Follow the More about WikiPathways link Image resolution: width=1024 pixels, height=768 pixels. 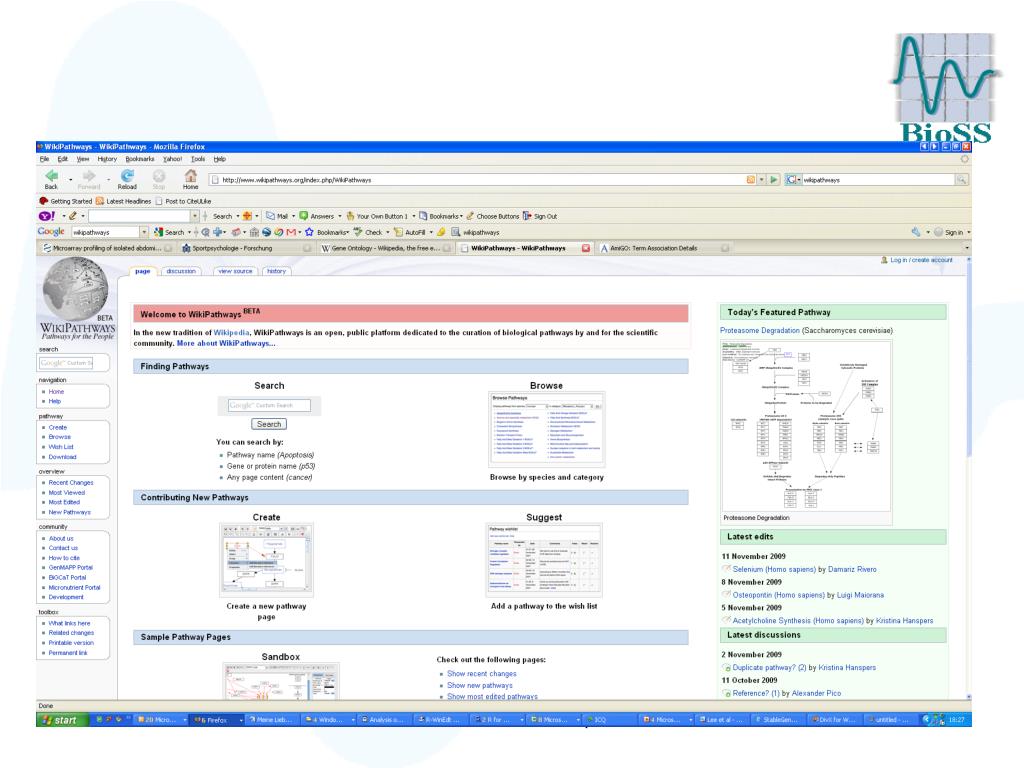click(226, 343)
